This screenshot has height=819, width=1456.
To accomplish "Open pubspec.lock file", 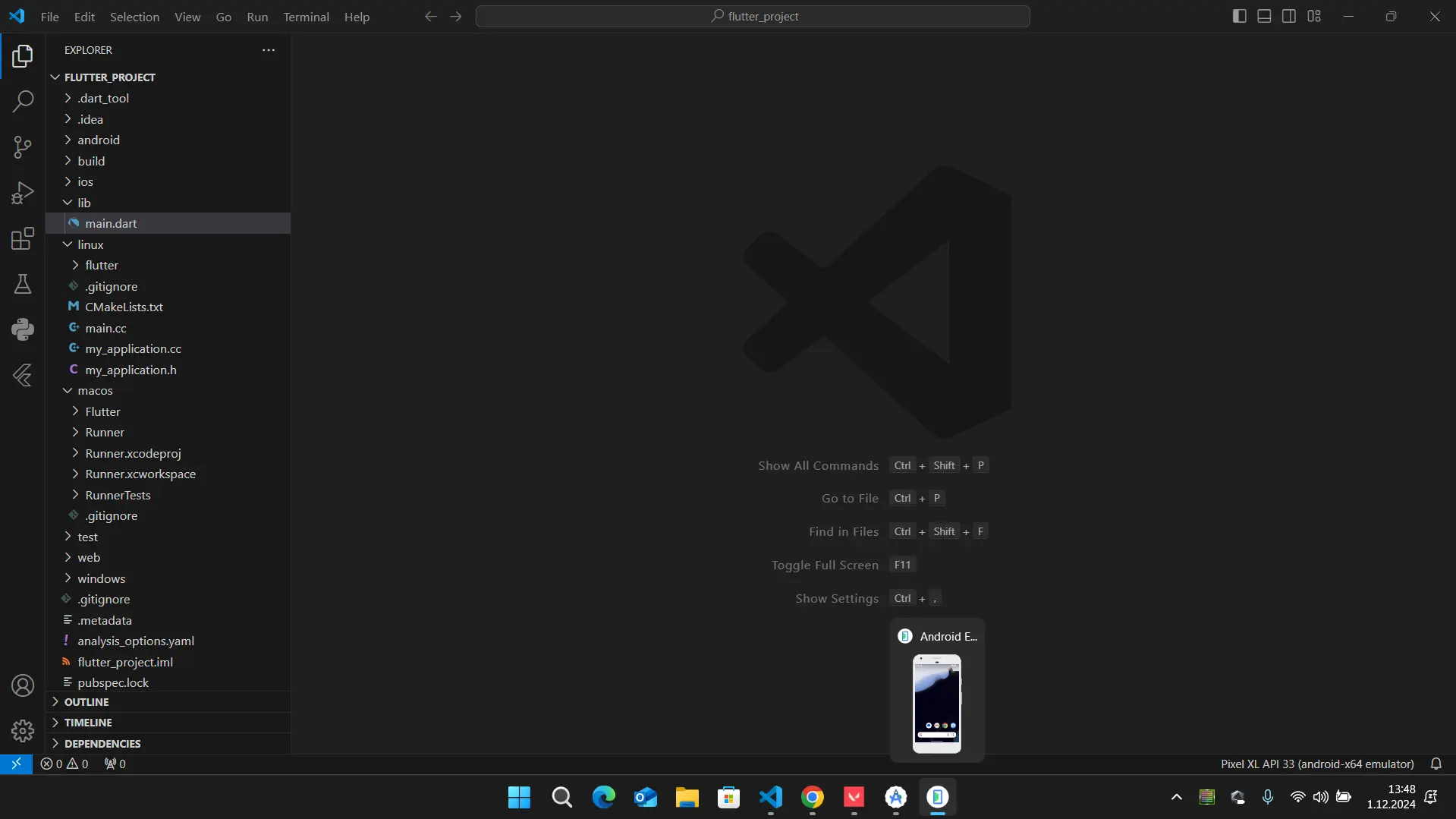I will click(168, 683).
